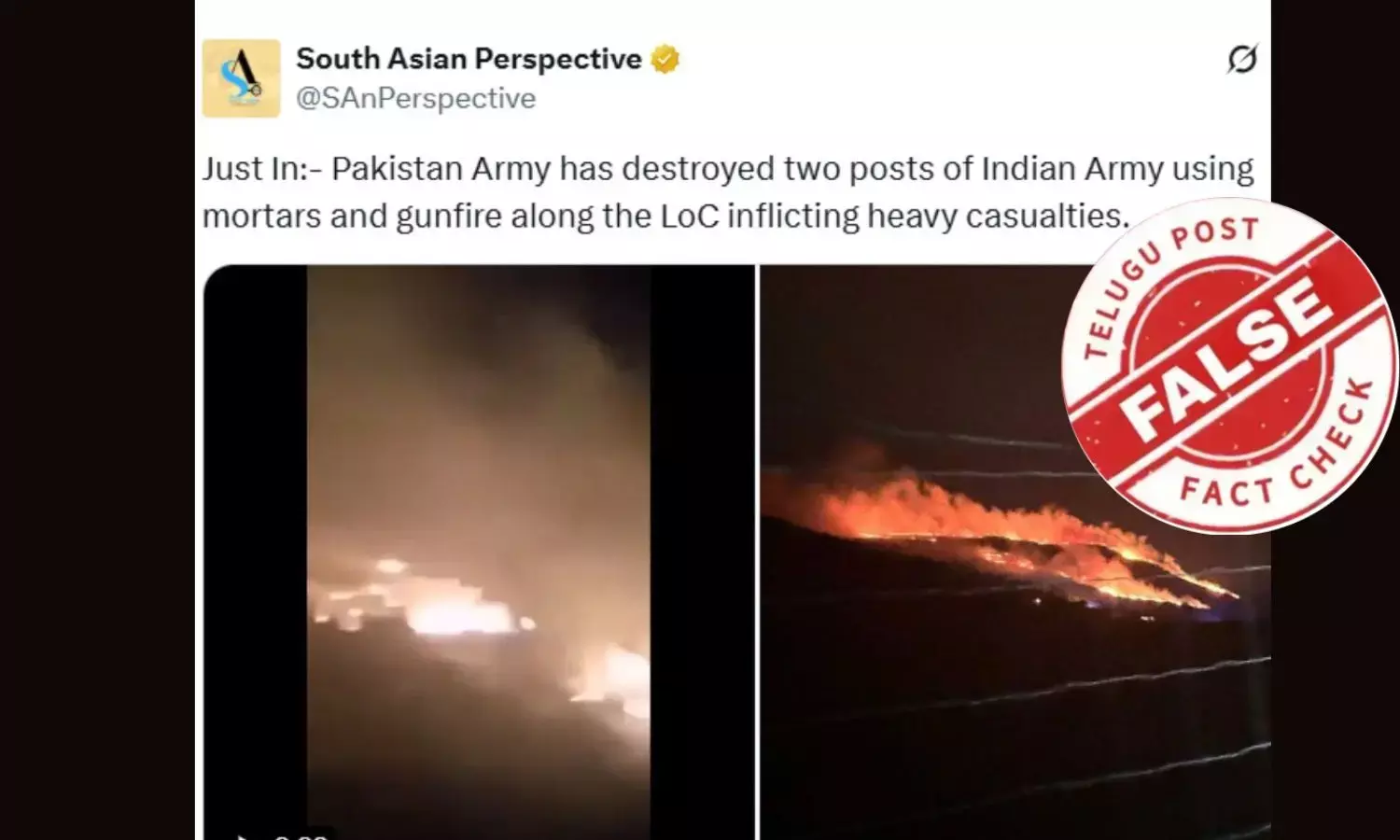Screen dimensions: 1400x840
Task: Click the gold verified badge beside the account name
Action: [x=665, y=60]
